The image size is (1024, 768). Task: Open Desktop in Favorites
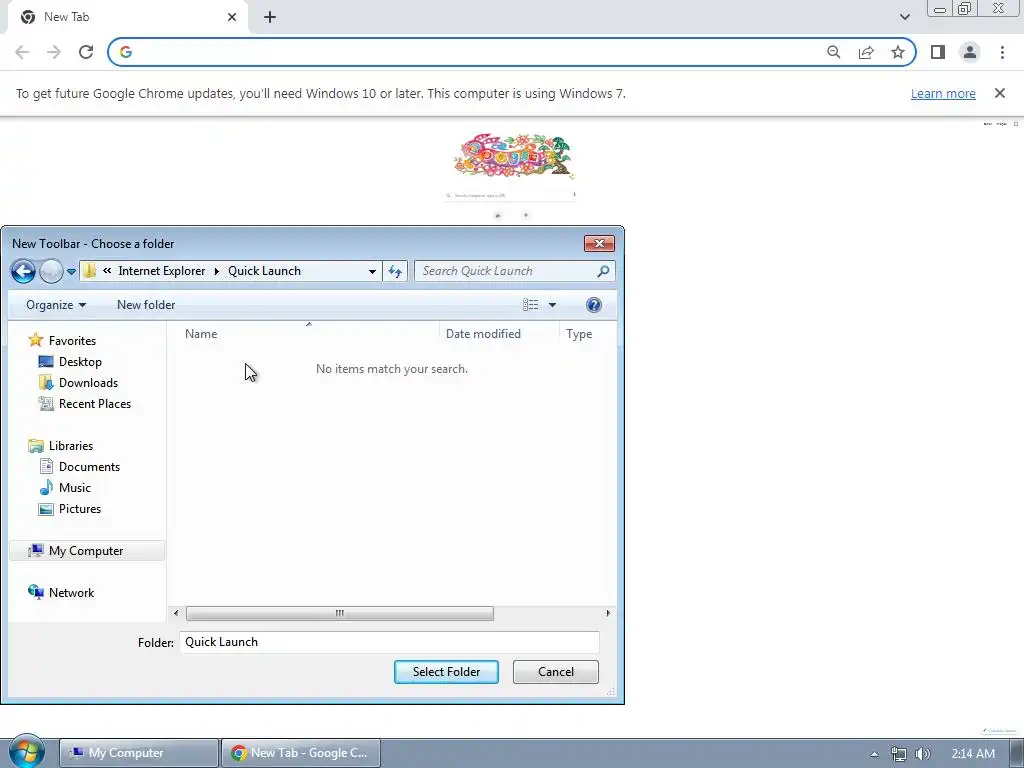tap(80, 362)
